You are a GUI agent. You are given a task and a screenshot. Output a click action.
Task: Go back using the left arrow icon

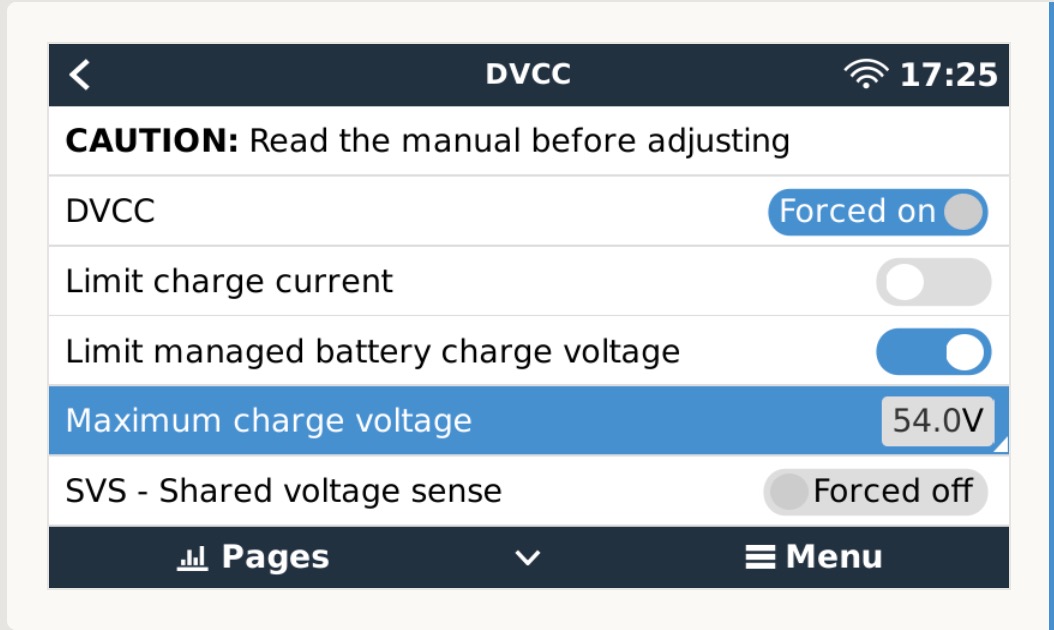pos(80,75)
